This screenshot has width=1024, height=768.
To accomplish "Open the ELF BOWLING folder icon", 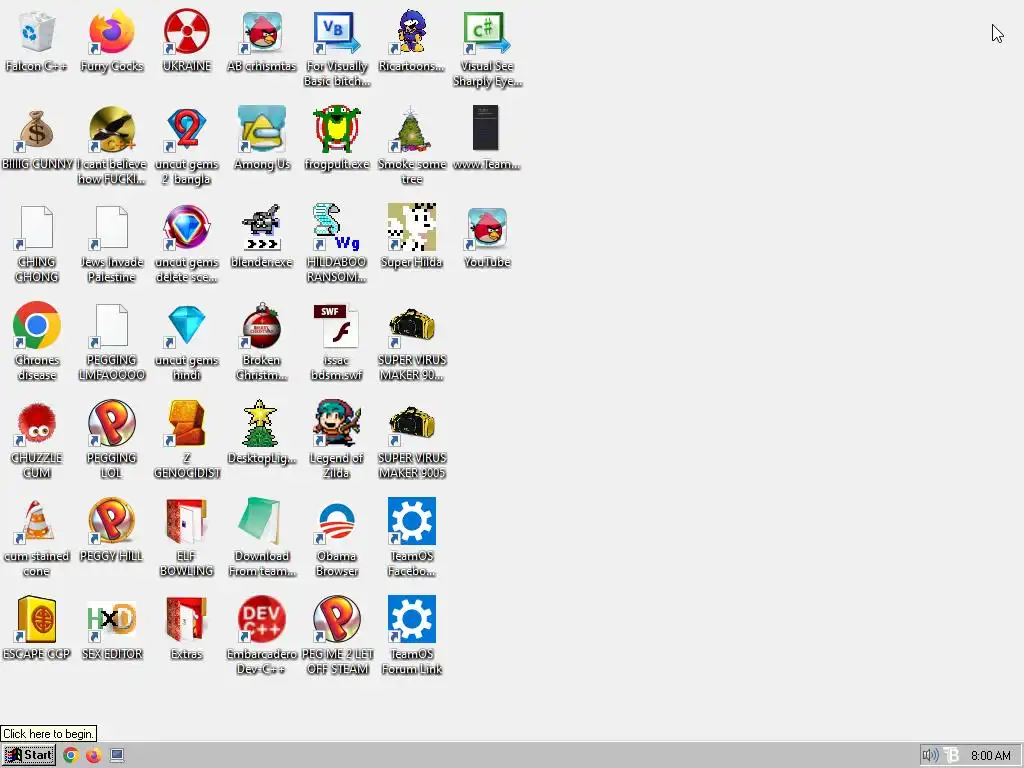I will (x=187, y=521).
